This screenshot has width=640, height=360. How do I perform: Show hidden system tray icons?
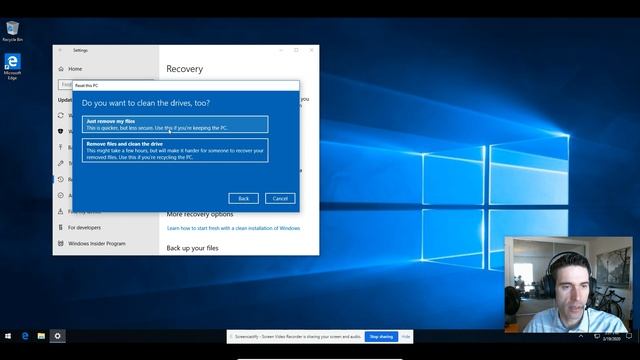pyautogui.click(x=581, y=336)
